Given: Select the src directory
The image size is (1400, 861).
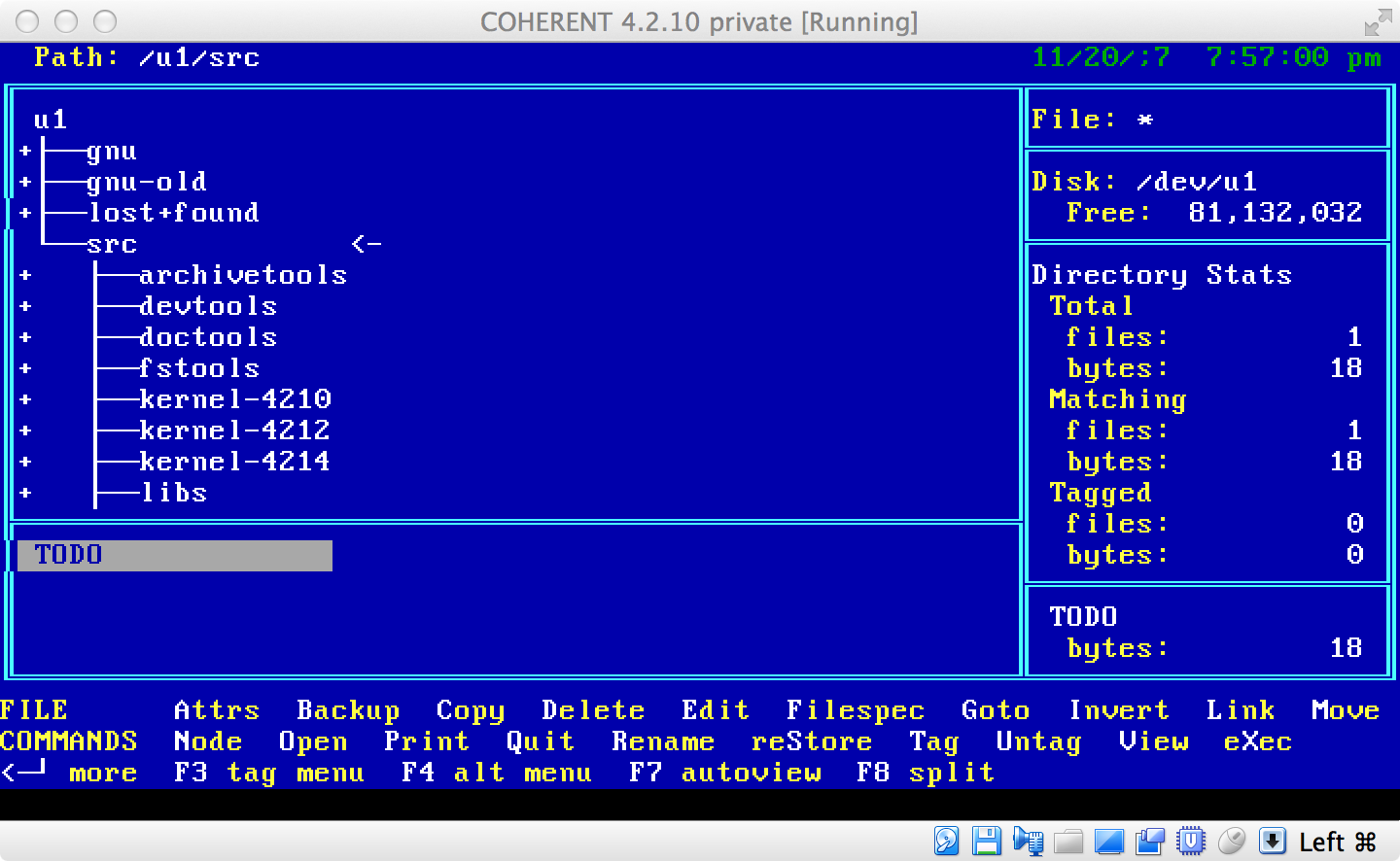Looking at the screenshot, I should point(112,245).
